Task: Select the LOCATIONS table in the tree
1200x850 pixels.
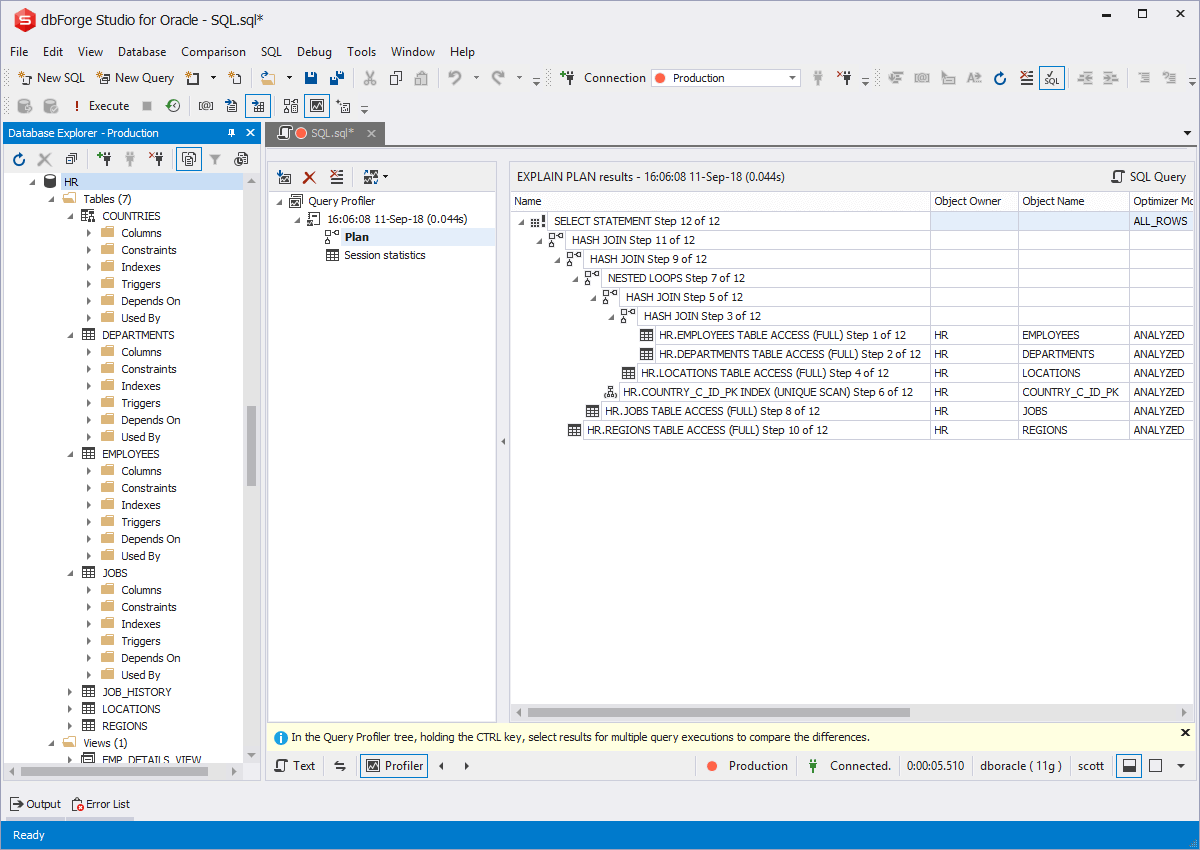Action: tap(131, 709)
